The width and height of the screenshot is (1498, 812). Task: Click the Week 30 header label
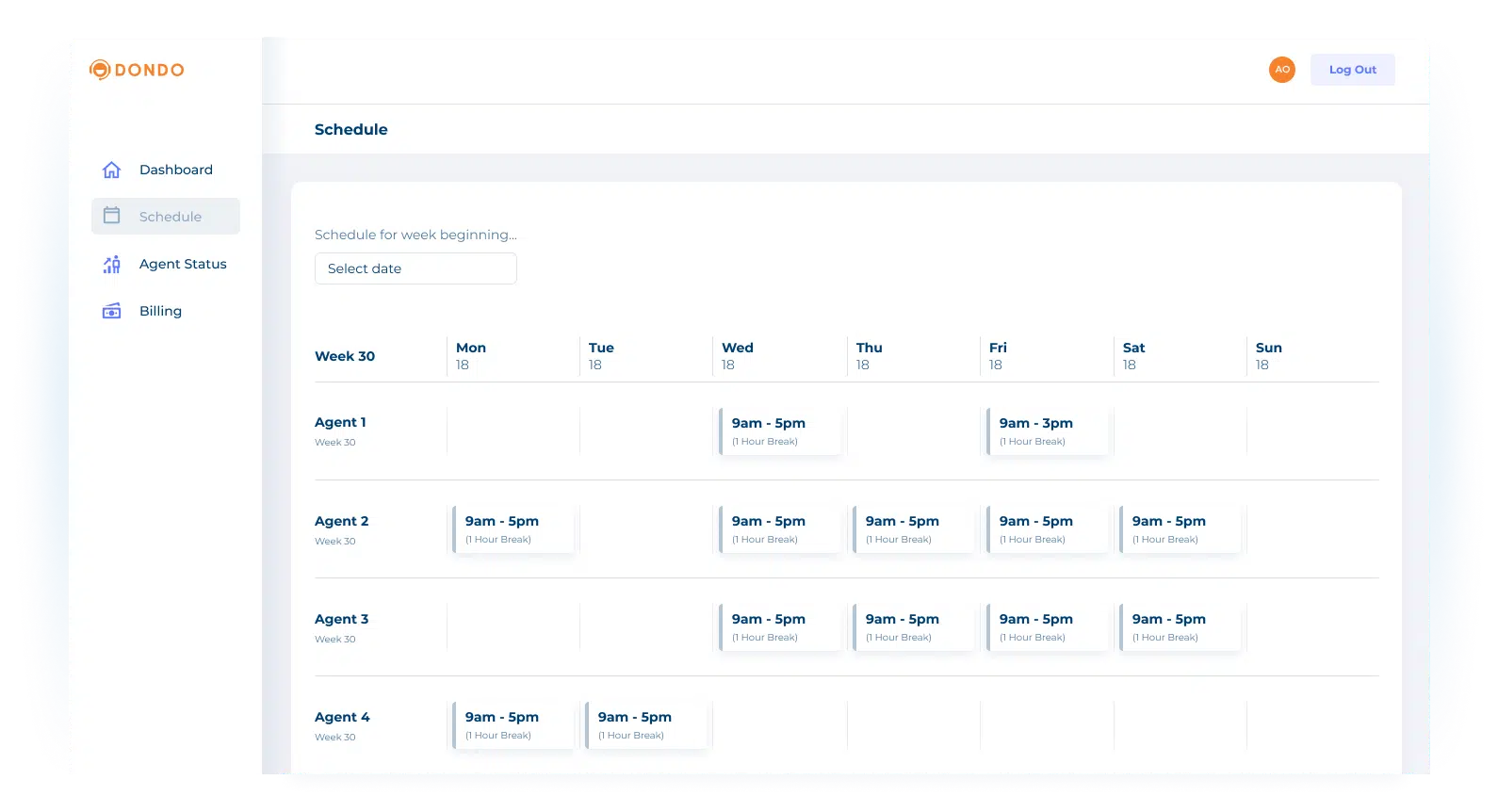tap(345, 356)
